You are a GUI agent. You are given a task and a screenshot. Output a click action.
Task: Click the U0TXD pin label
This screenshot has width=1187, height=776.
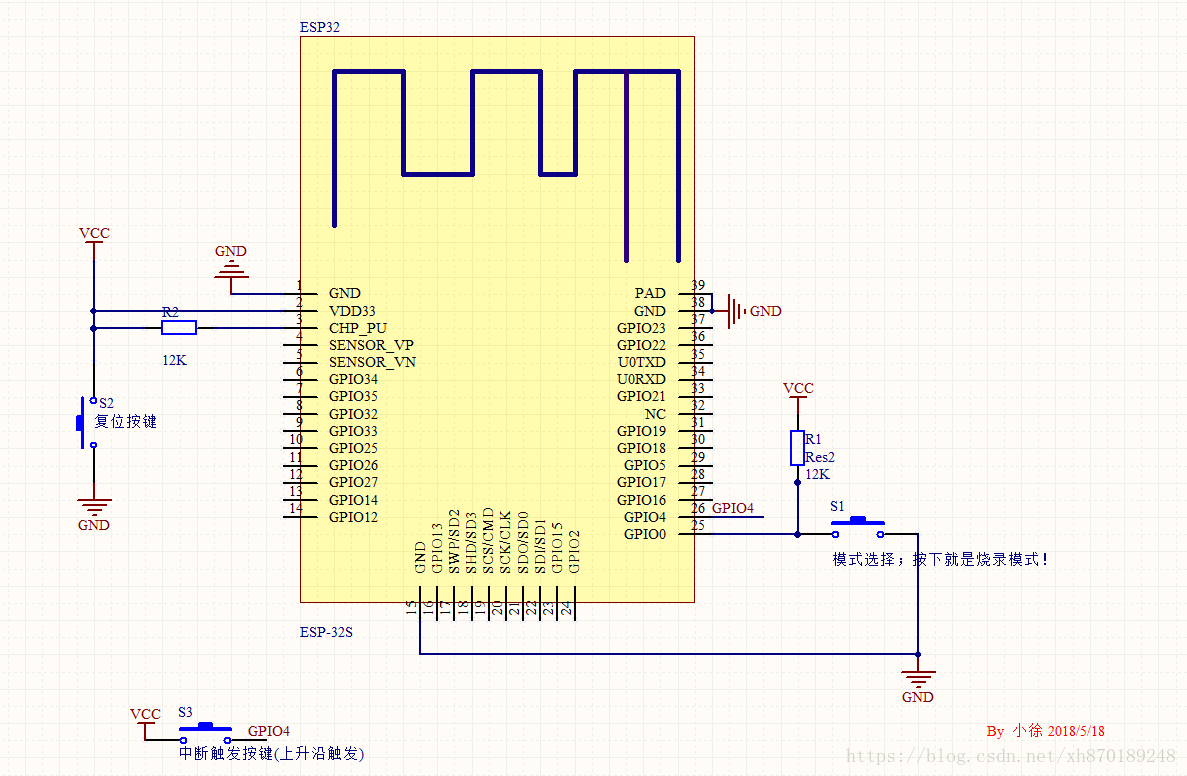point(642,362)
